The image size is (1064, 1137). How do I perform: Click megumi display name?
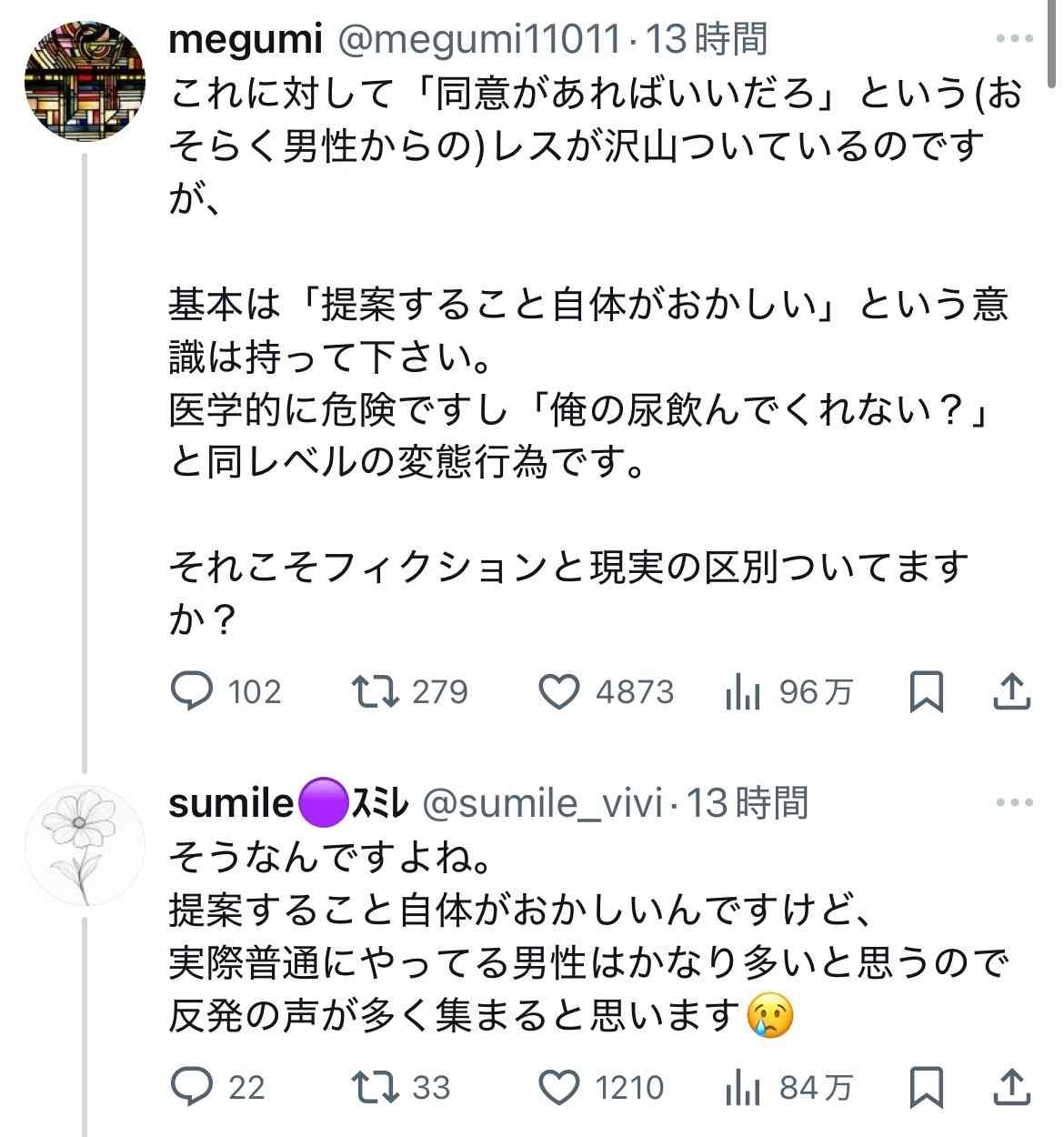[246, 39]
